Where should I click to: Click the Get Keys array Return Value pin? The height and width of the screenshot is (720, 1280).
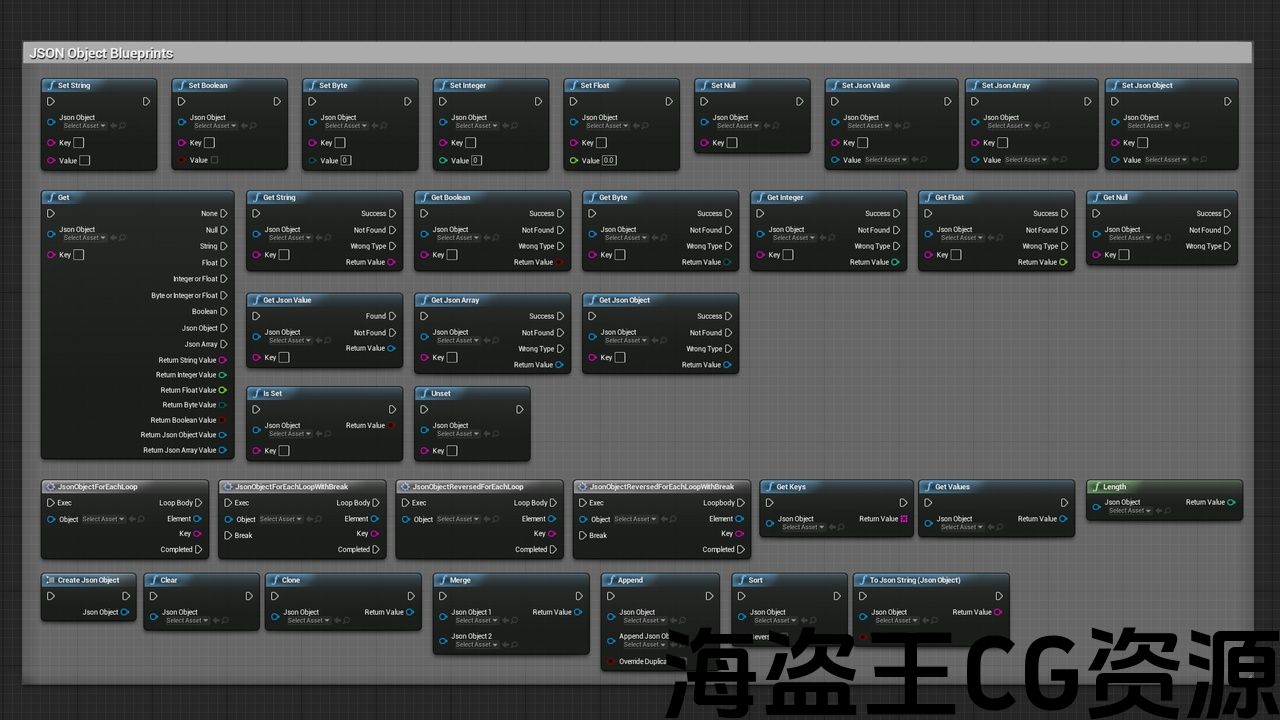(904, 519)
